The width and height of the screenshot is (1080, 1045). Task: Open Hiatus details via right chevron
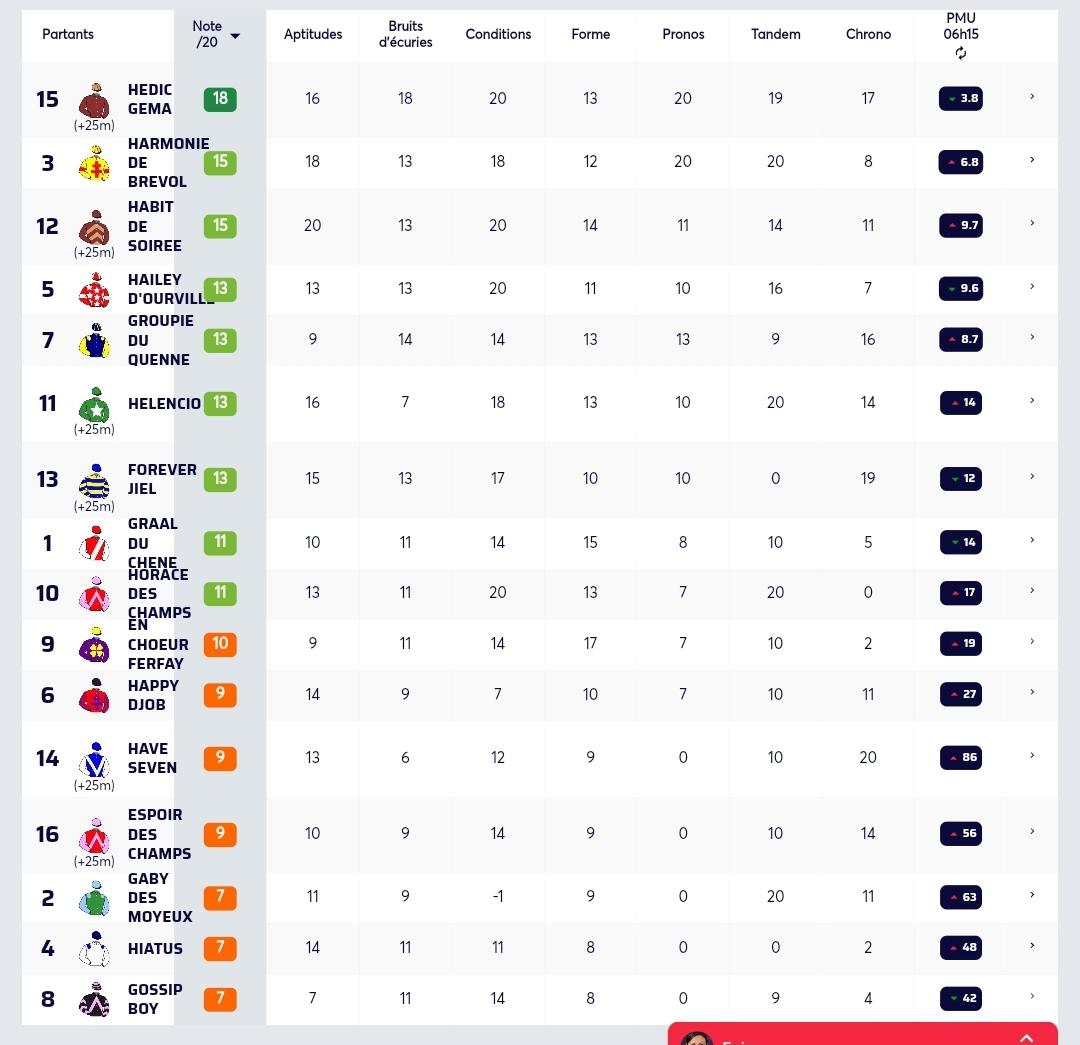coord(1032,946)
